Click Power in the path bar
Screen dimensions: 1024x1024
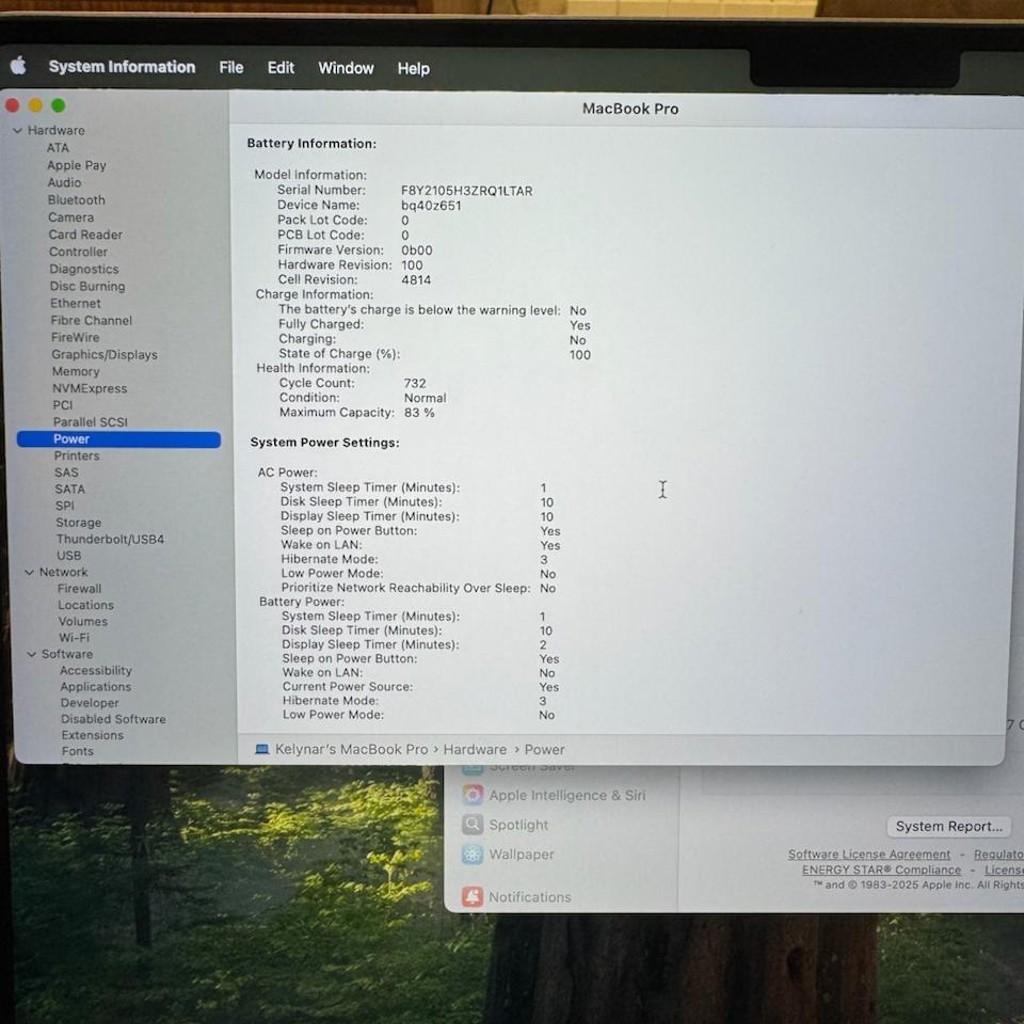pos(544,750)
